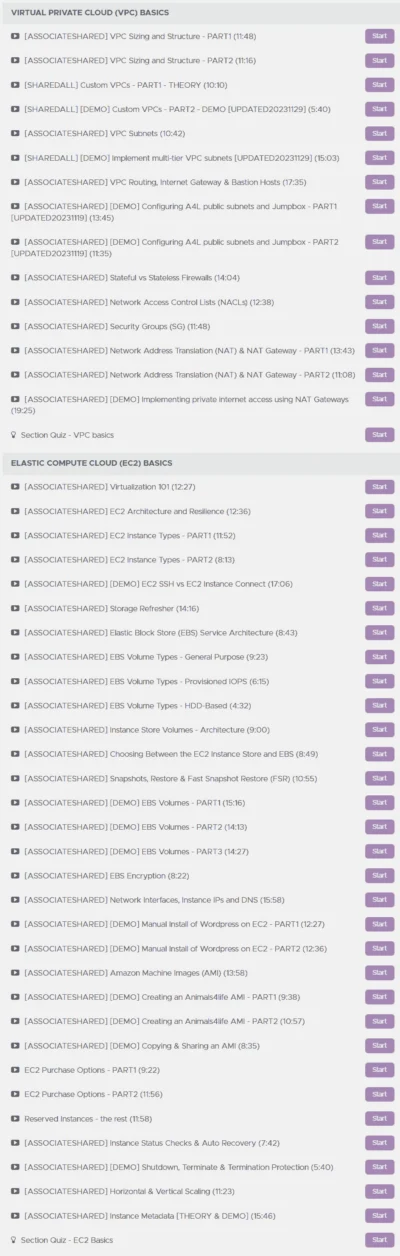Click video icon next to Virtualization 101
Viewport: 400px width, 1256px height.
15,487
